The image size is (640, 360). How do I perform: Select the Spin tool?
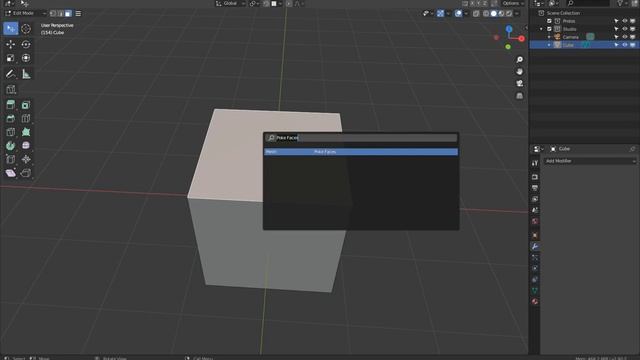11,145
